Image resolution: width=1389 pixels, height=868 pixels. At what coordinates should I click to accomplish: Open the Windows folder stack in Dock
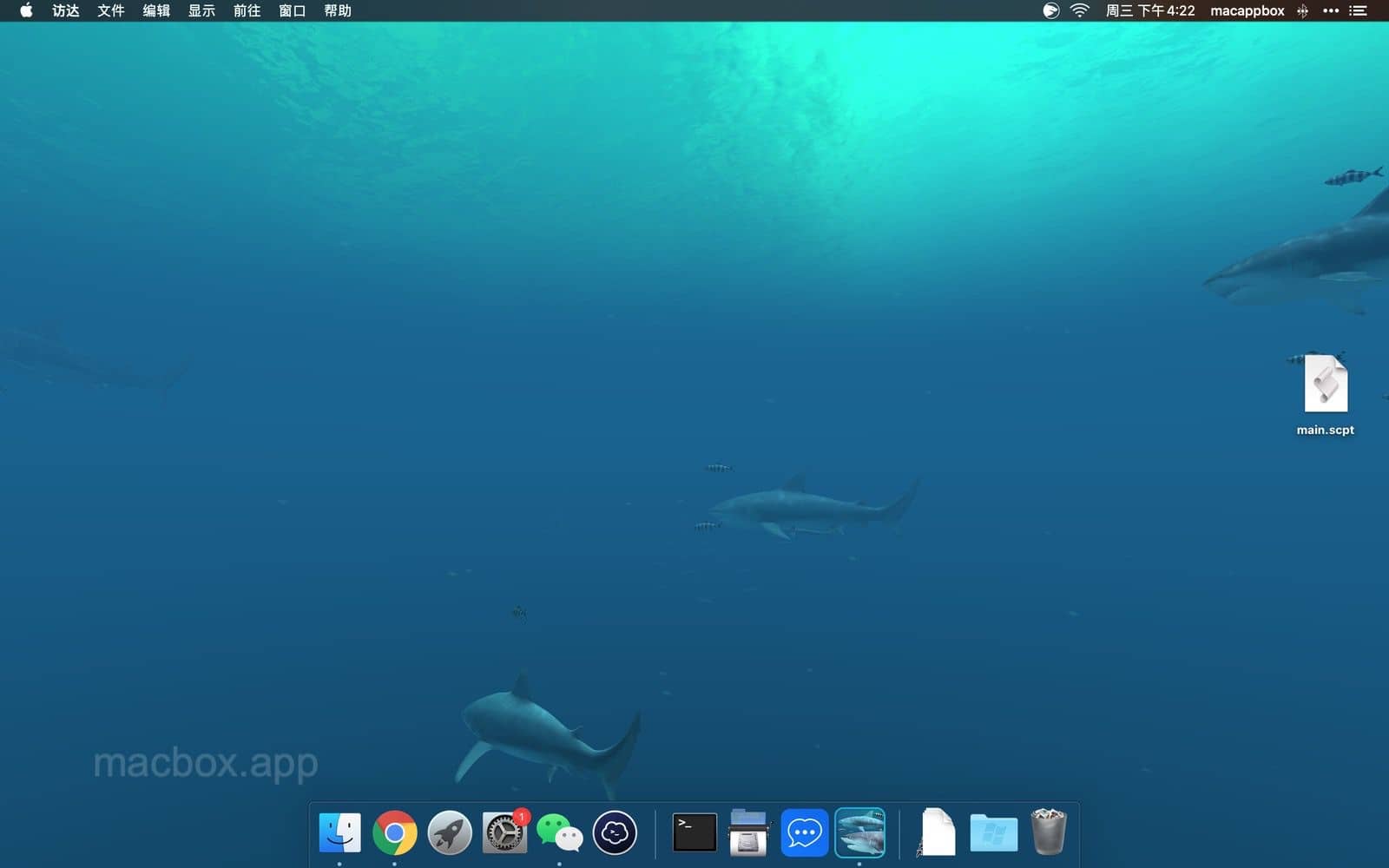tap(994, 832)
